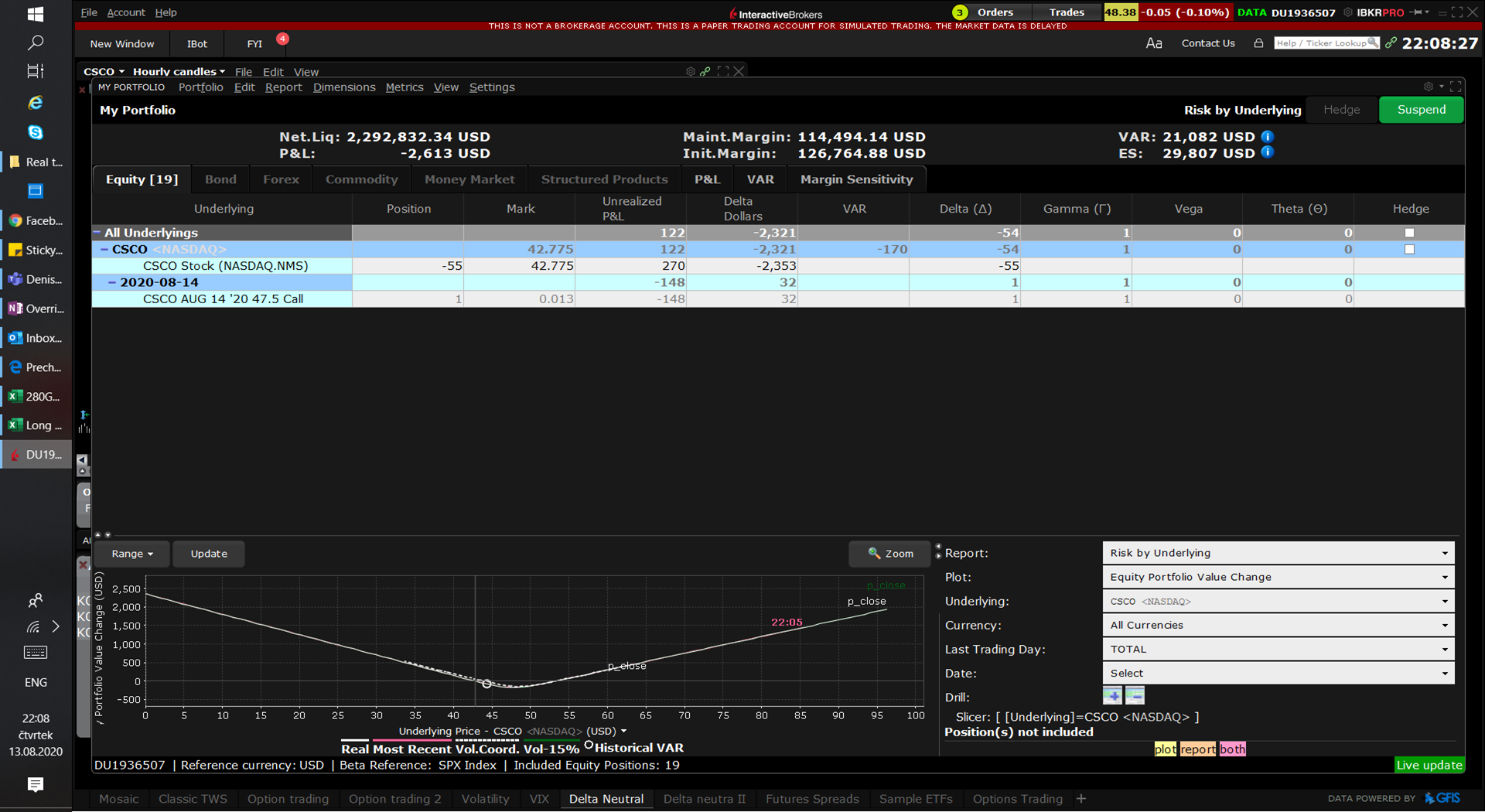Viewport: 1485px width, 812px height.
Task: Switch to Chrome Facebook window
Action: click(x=36, y=220)
